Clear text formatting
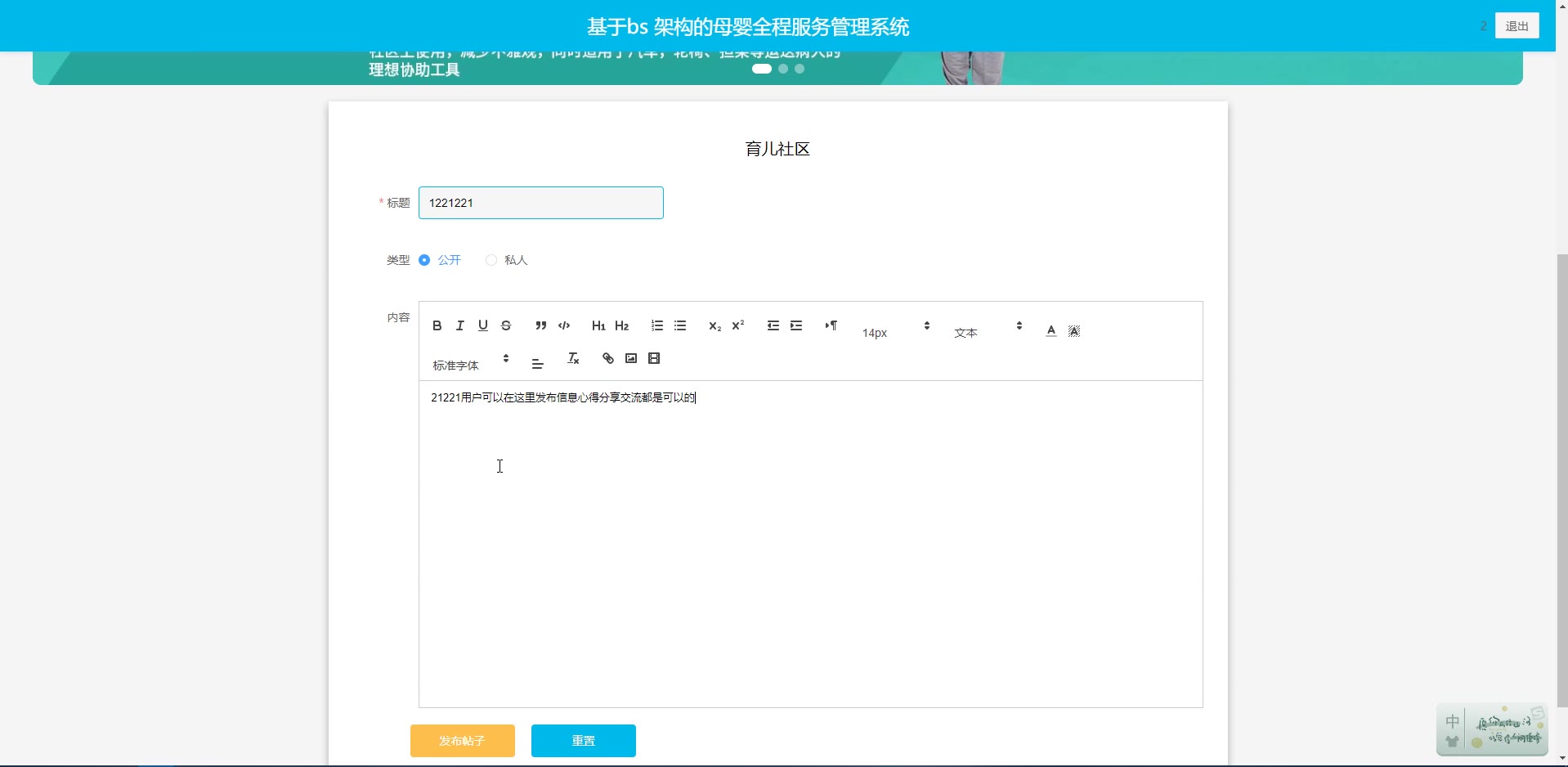The height and width of the screenshot is (767, 1568). click(573, 358)
